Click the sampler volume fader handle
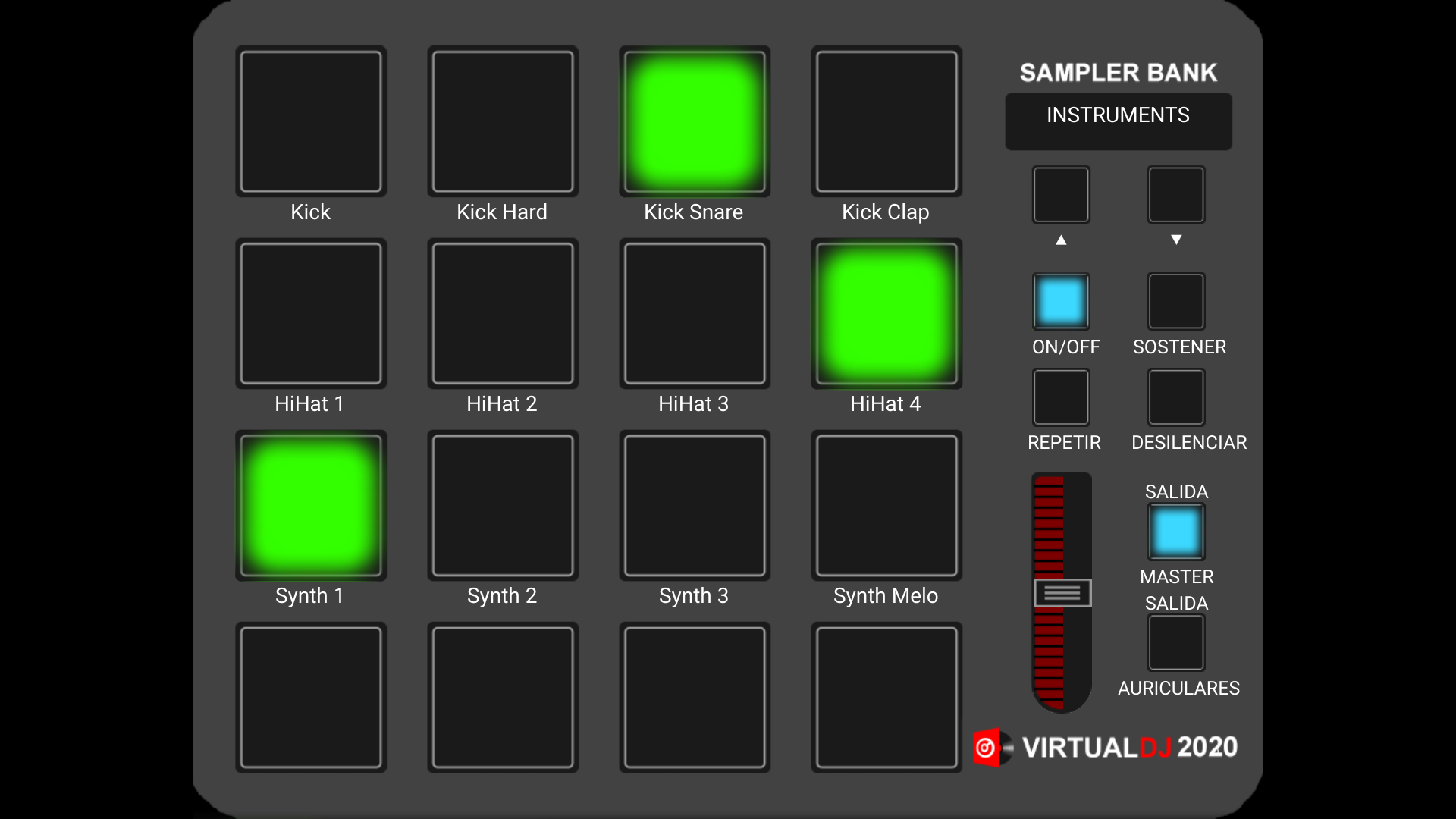 click(x=1062, y=593)
